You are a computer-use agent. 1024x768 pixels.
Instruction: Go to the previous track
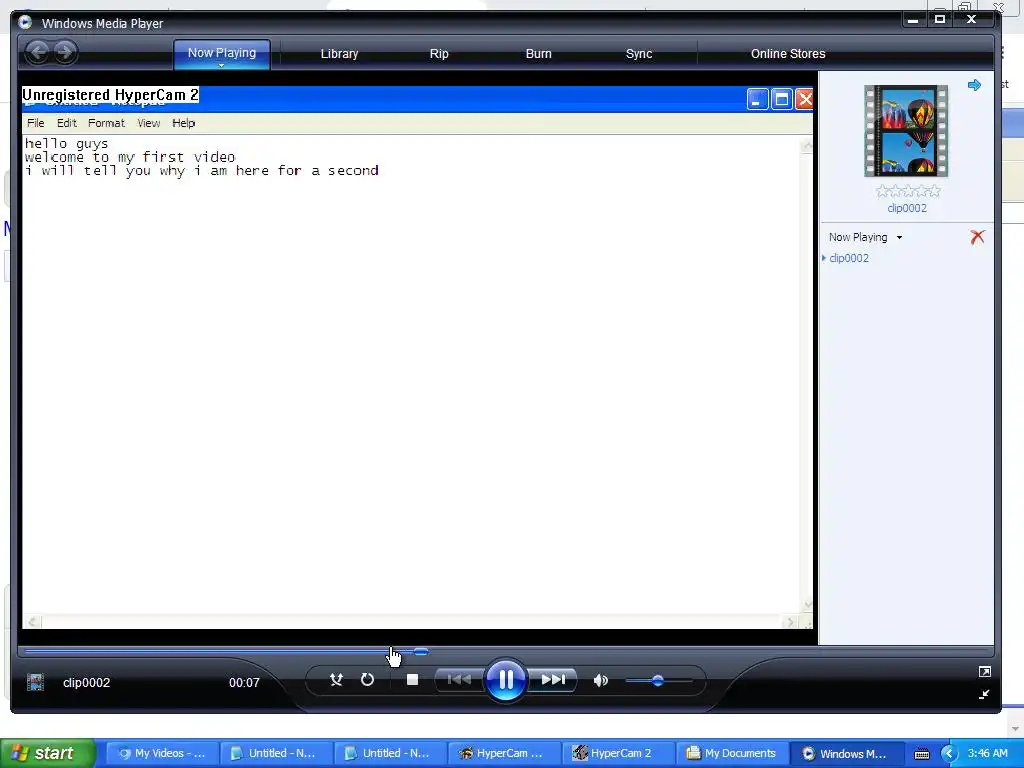pos(459,680)
